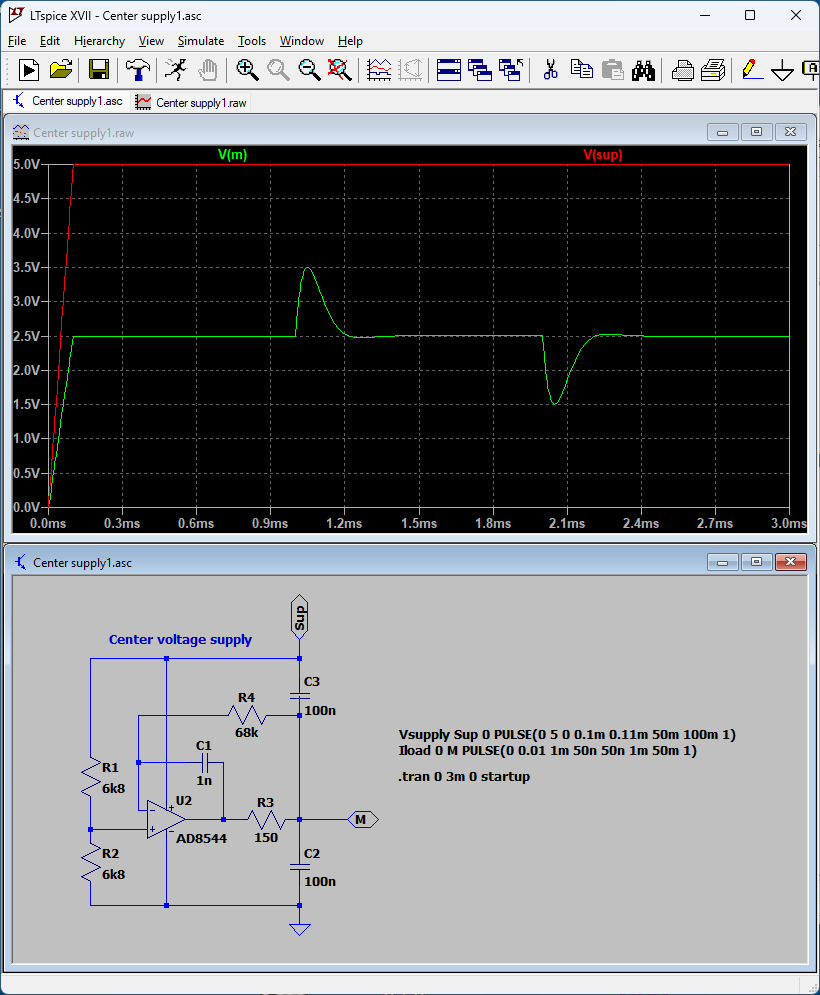
Task: Open the File menu
Action: (x=17, y=41)
